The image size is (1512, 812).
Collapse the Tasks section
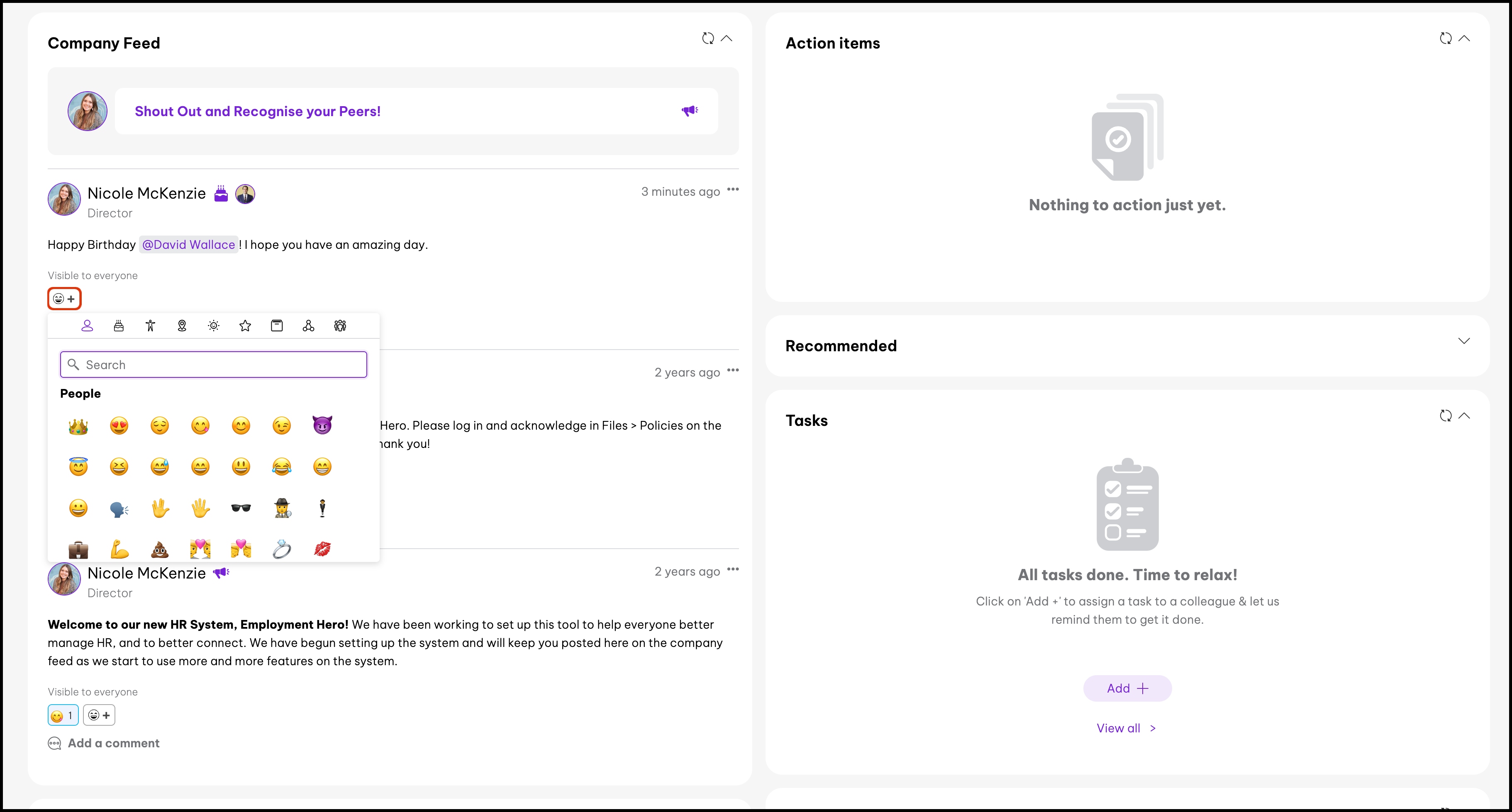tap(1464, 416)
